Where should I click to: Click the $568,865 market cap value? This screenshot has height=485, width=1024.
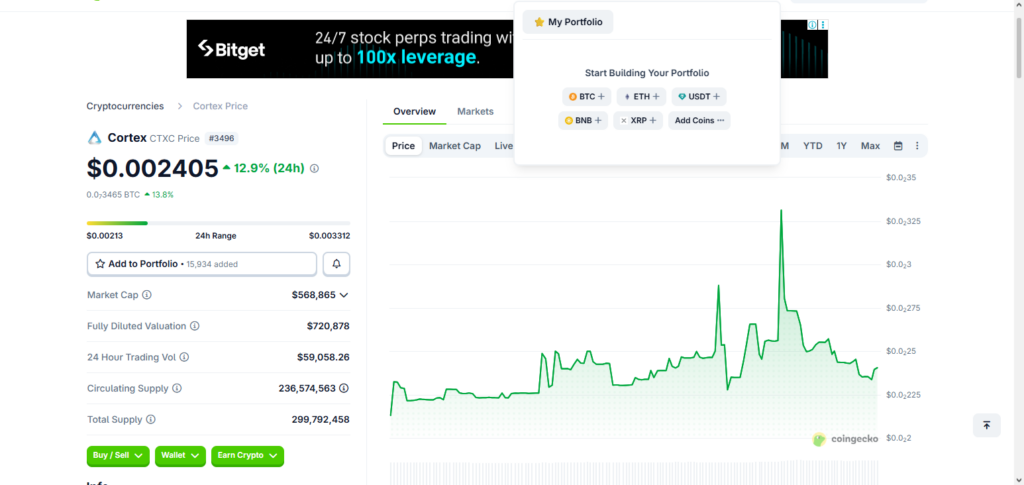[x=313, y=295]
